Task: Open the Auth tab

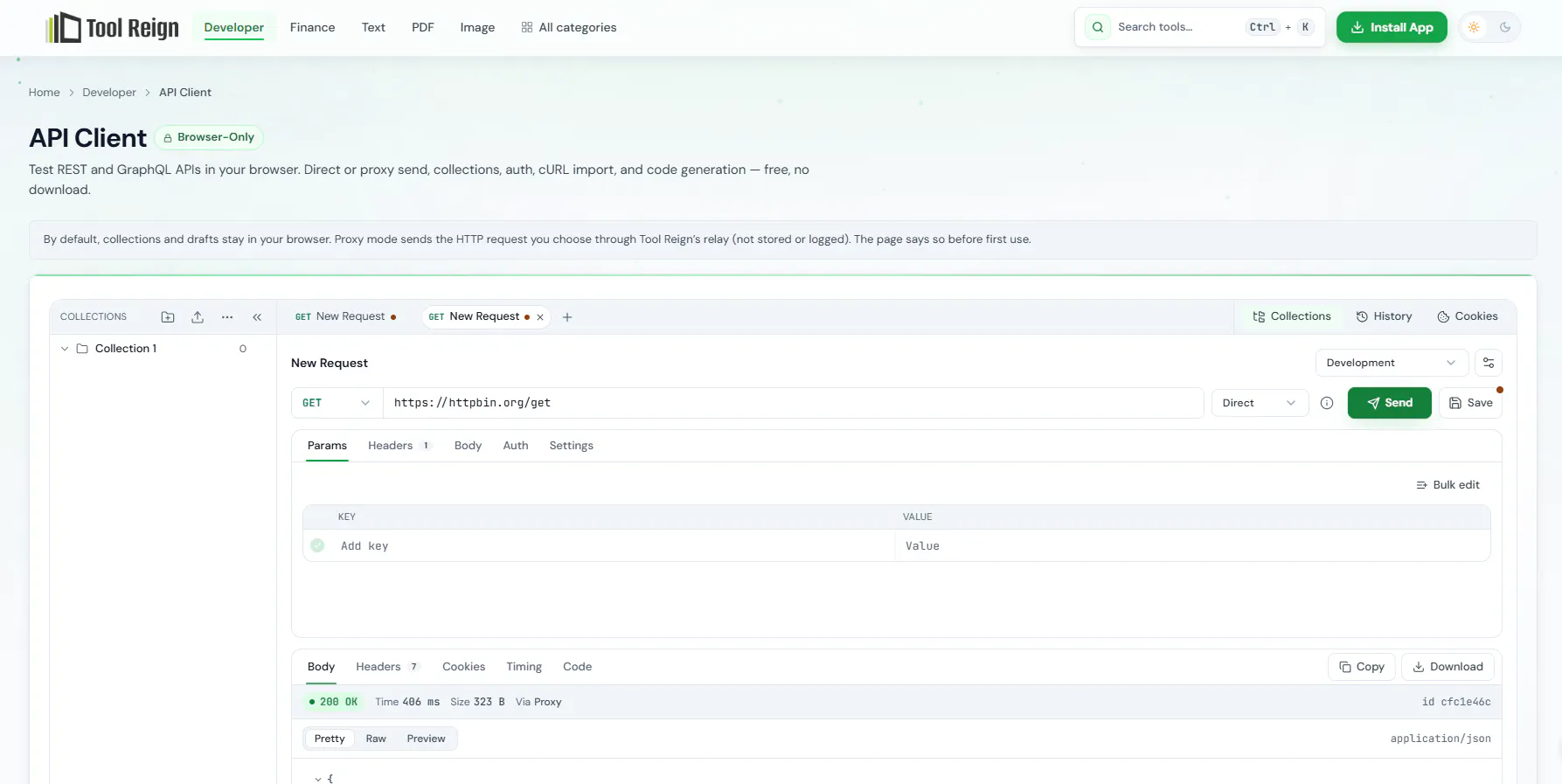Action: tap(516, 446)
